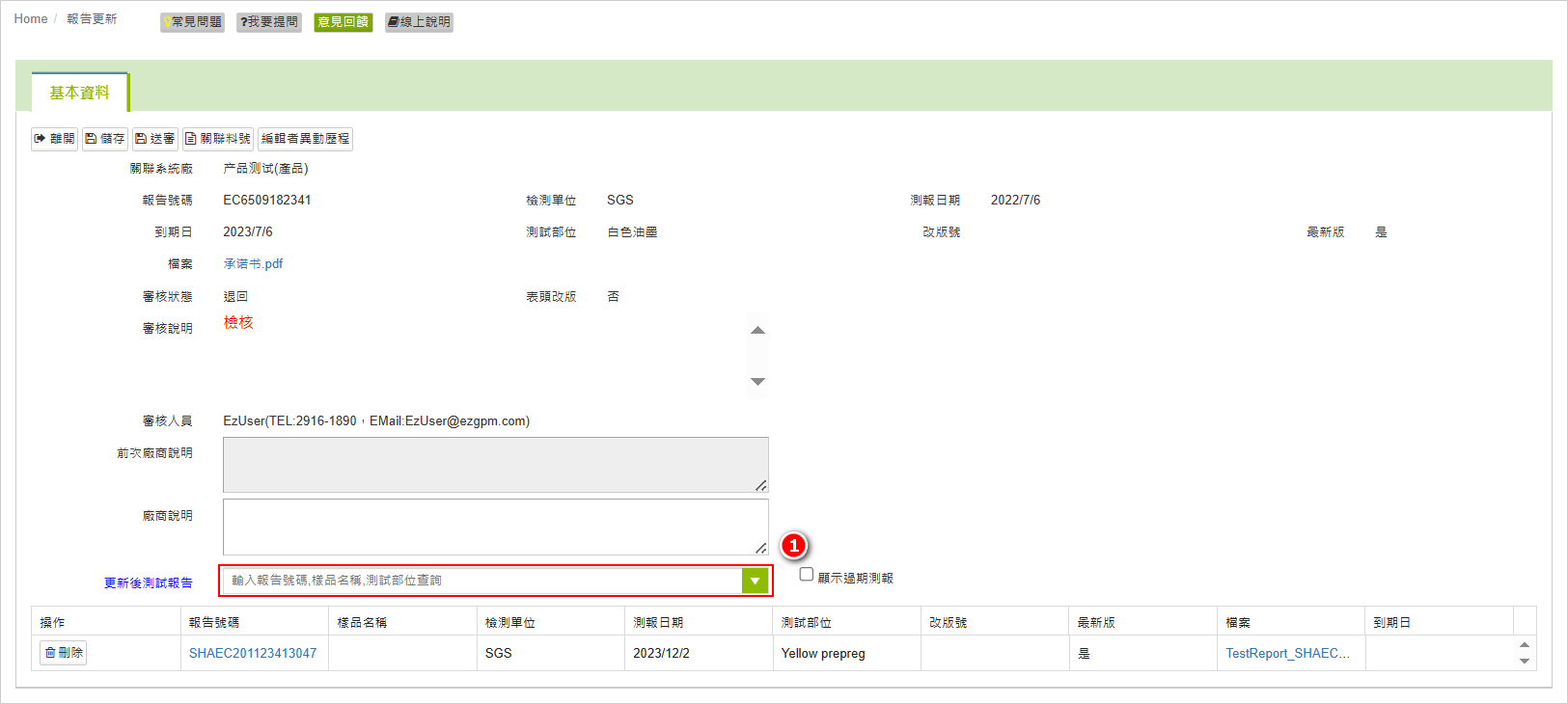Viewport: 1568px width, 704px height.
Task: Delete the SHAEC201123413047 row via 刪除
Action: pos(64,653)
